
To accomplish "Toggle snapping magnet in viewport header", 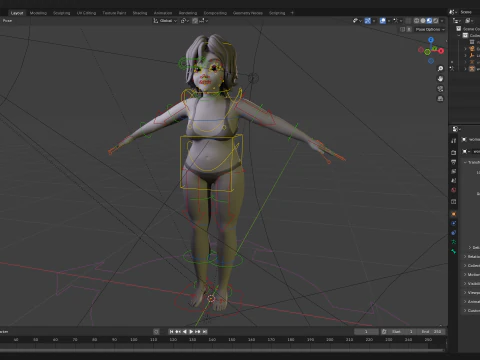I will 195,21.
